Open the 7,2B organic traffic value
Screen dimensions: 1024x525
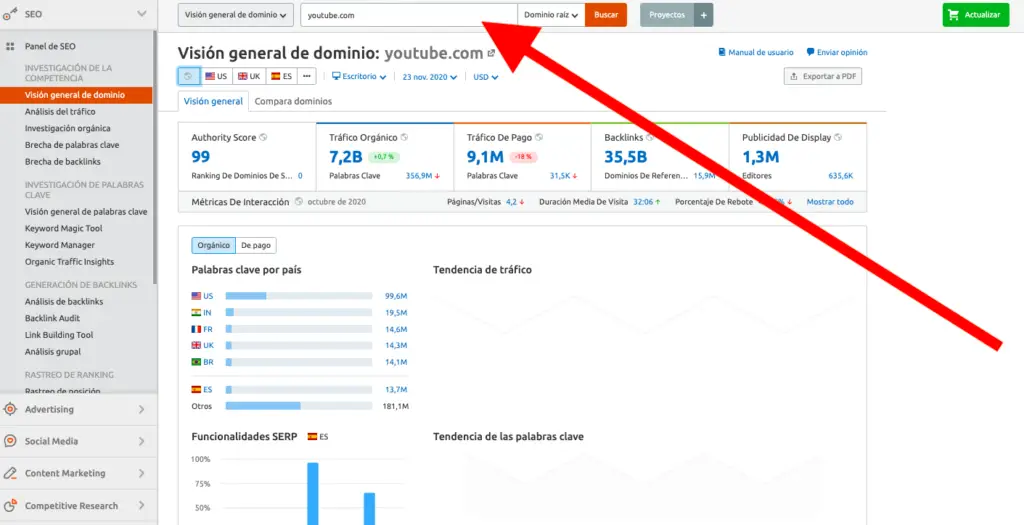click(345, 157)
